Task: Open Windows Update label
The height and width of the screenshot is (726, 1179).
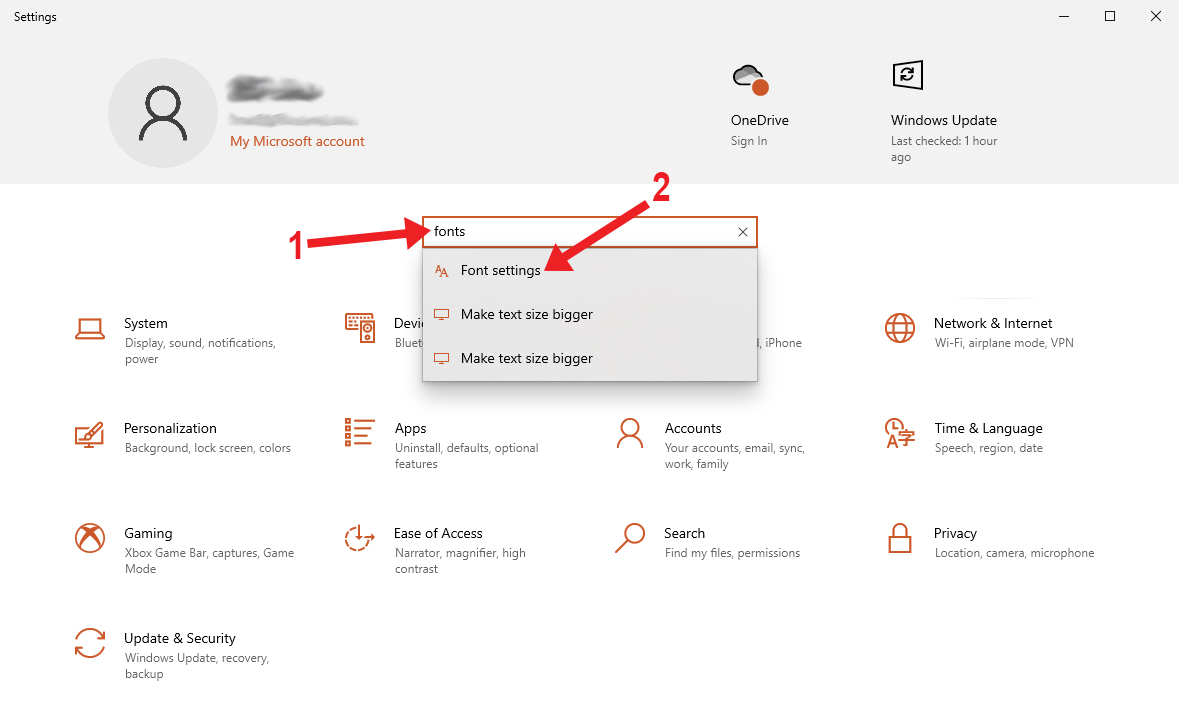Action: tap(944, 120)
